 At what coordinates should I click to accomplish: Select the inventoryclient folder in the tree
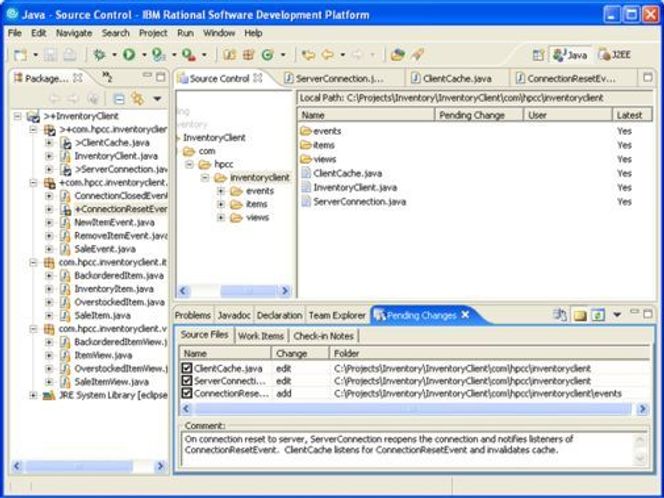[252, 178]
